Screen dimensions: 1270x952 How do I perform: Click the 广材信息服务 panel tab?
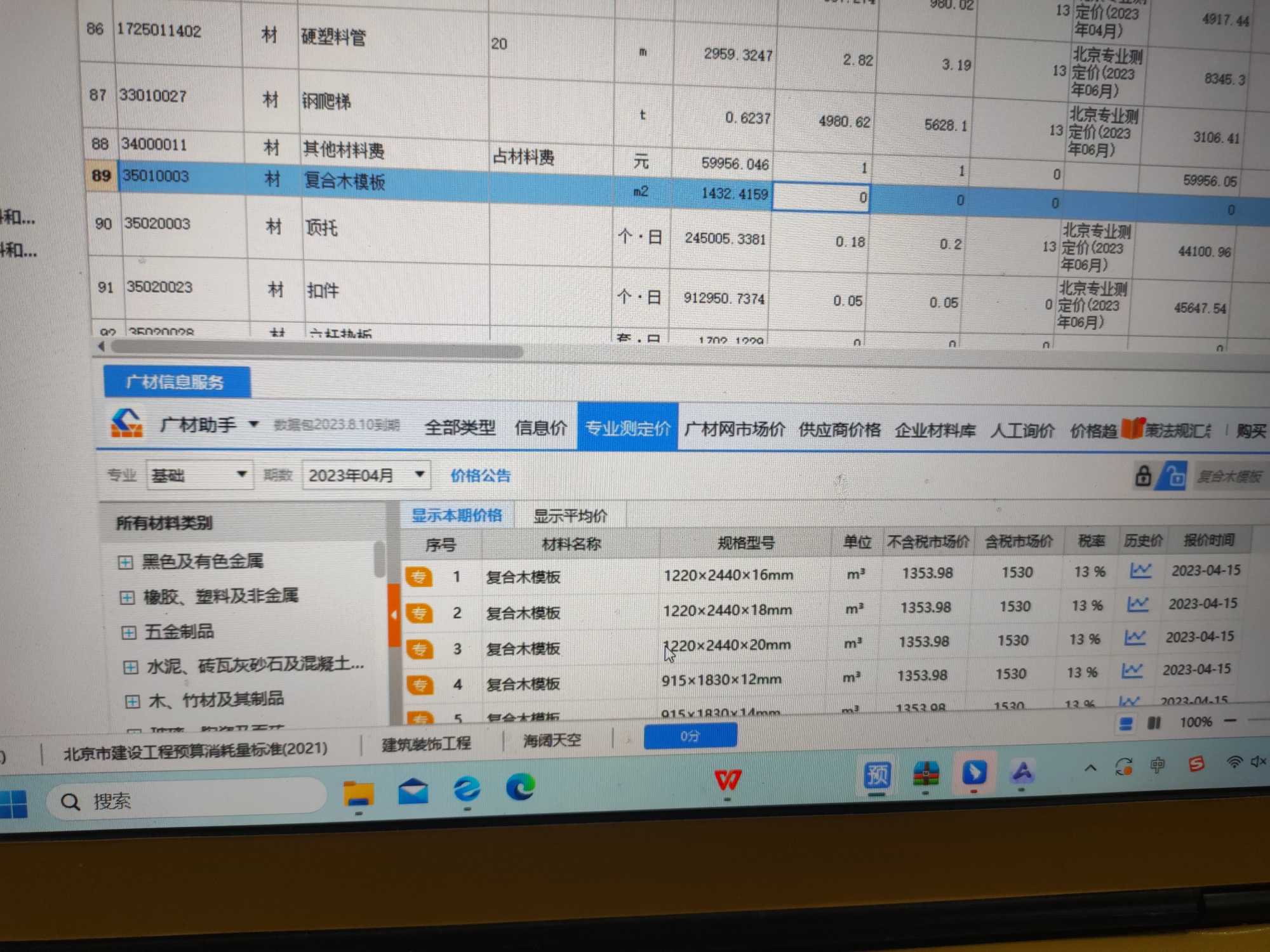click(x=177, y=381)
